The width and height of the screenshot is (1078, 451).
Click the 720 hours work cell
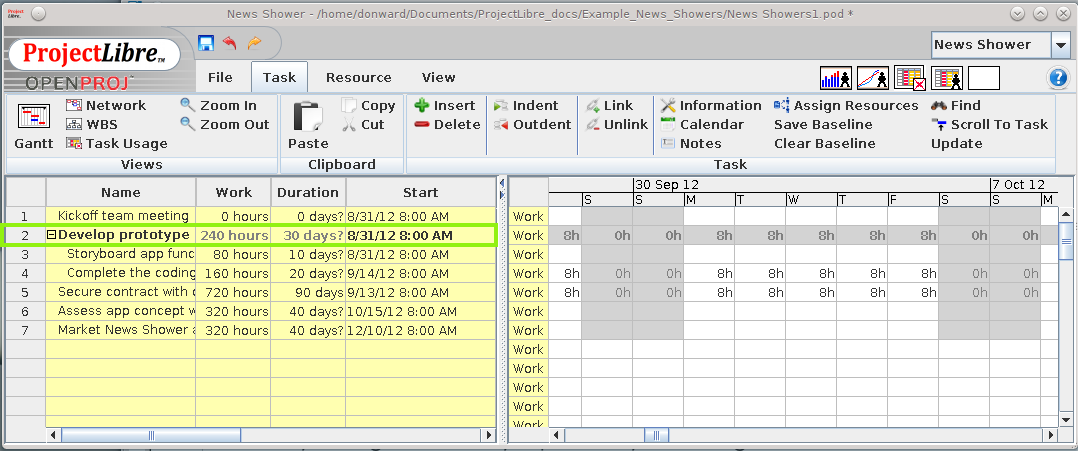(x=234, y=292)
